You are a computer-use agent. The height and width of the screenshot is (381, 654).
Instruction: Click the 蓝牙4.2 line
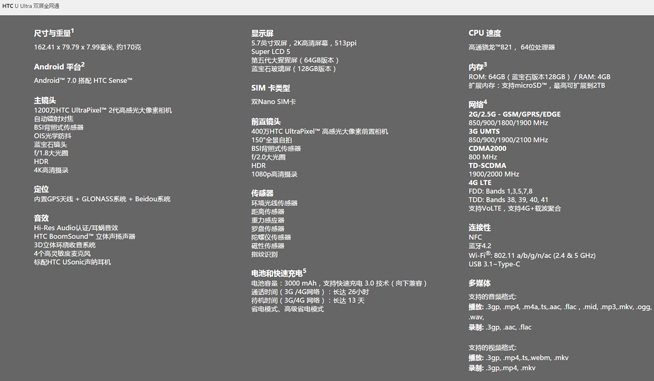pyautogui.click(x=480, y=246)
